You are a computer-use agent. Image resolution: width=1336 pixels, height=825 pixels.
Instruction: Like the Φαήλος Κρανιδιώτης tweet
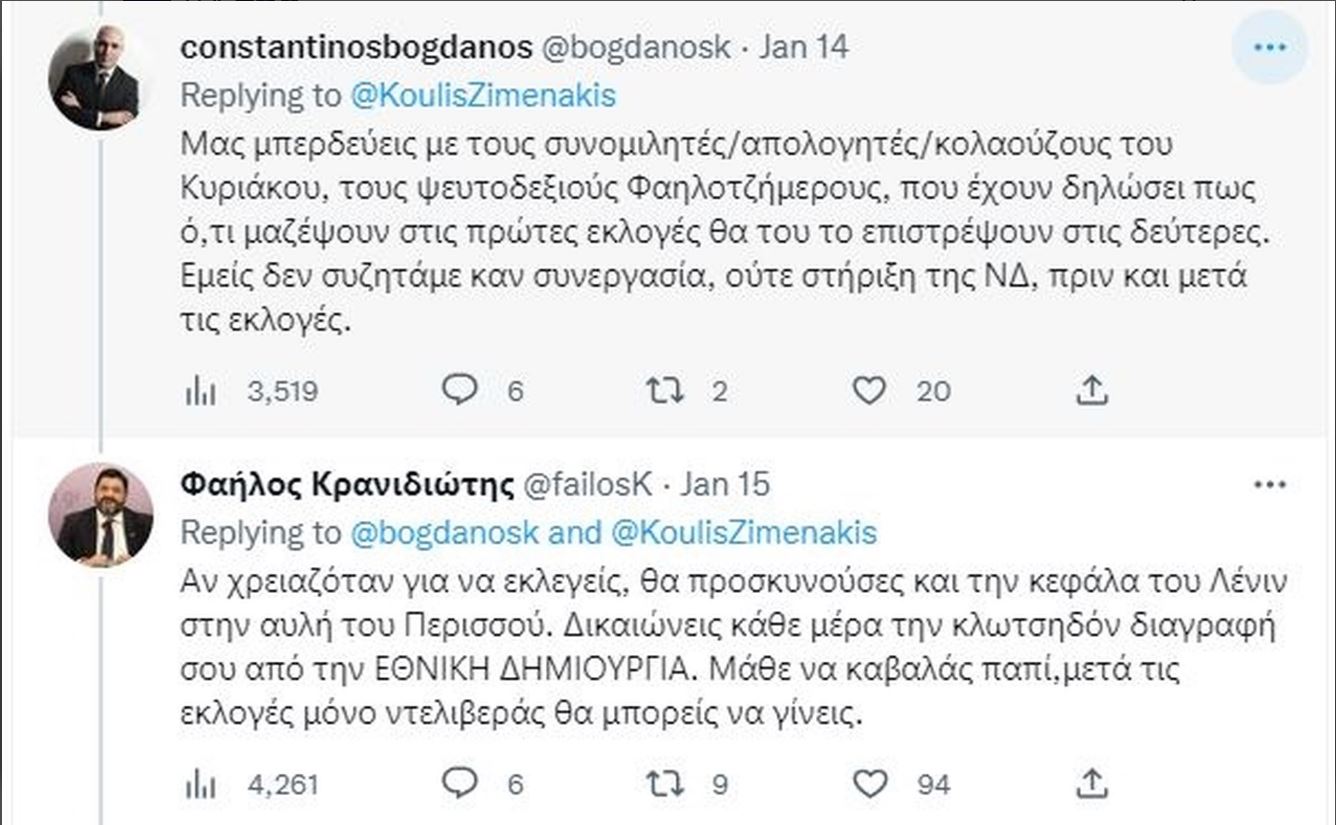(x=869, y=784)
